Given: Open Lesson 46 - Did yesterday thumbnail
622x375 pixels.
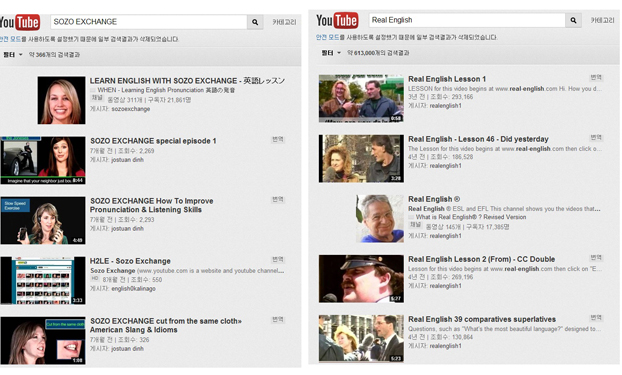Looking at the screenshot, I should pyautogui.click(x=361, y=159).
